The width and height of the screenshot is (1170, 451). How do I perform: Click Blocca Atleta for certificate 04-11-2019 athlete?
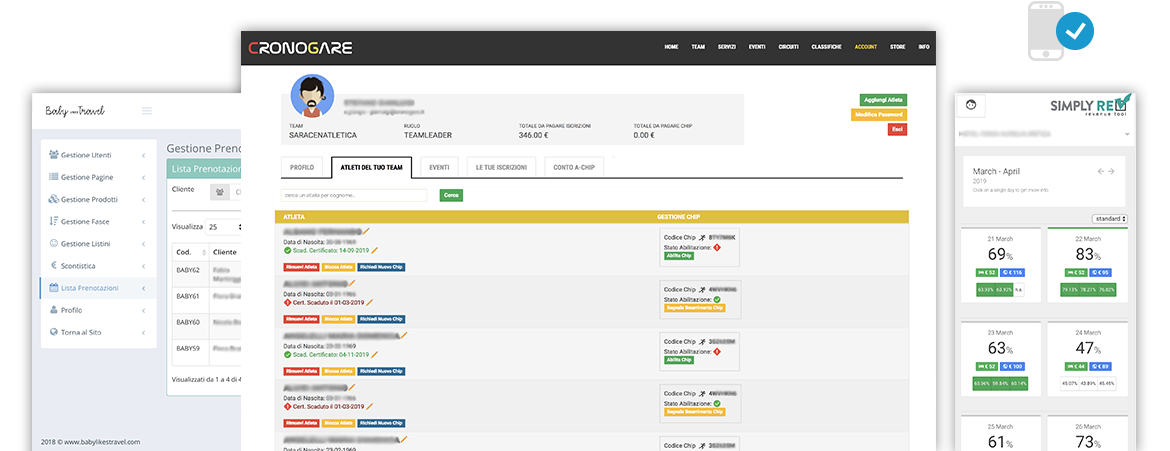click(338, 371)
